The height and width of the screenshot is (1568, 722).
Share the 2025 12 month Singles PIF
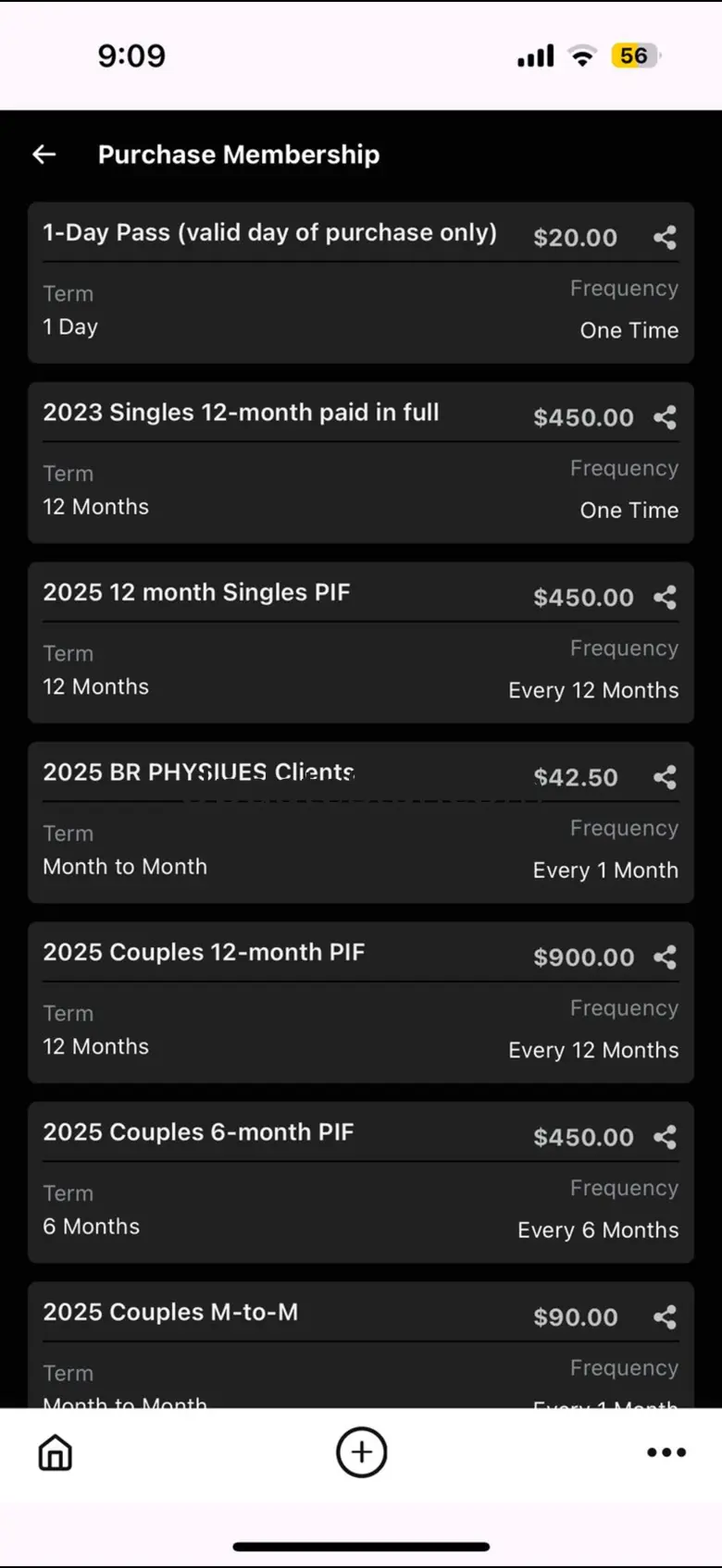point(665,598)
